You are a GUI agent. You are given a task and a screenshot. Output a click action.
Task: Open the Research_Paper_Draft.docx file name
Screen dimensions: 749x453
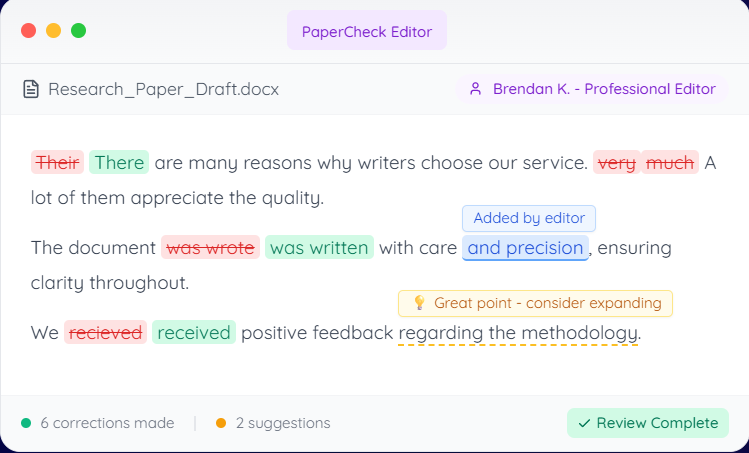pos(163,89)
